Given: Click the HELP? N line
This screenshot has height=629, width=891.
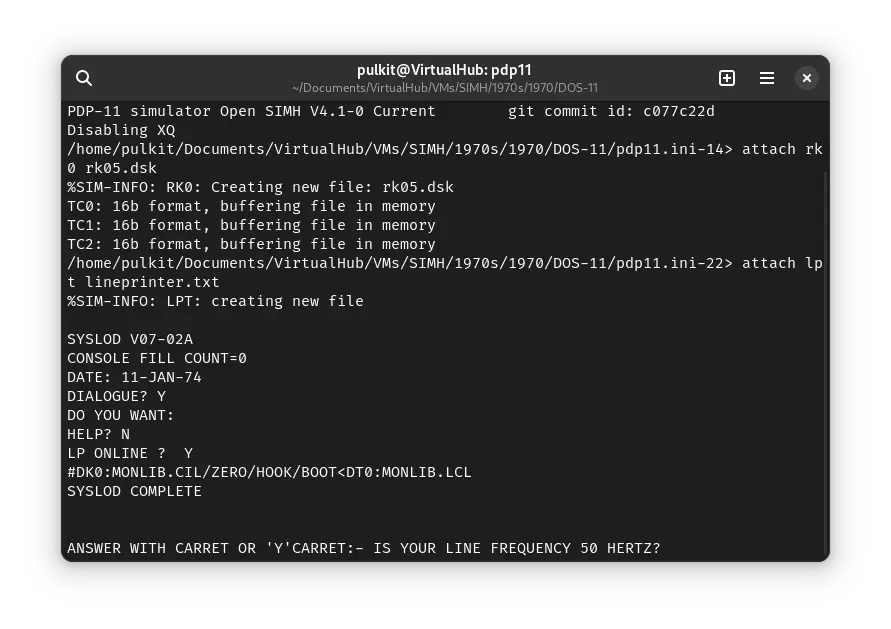Looking at the screenshot, I should (98, 434).
